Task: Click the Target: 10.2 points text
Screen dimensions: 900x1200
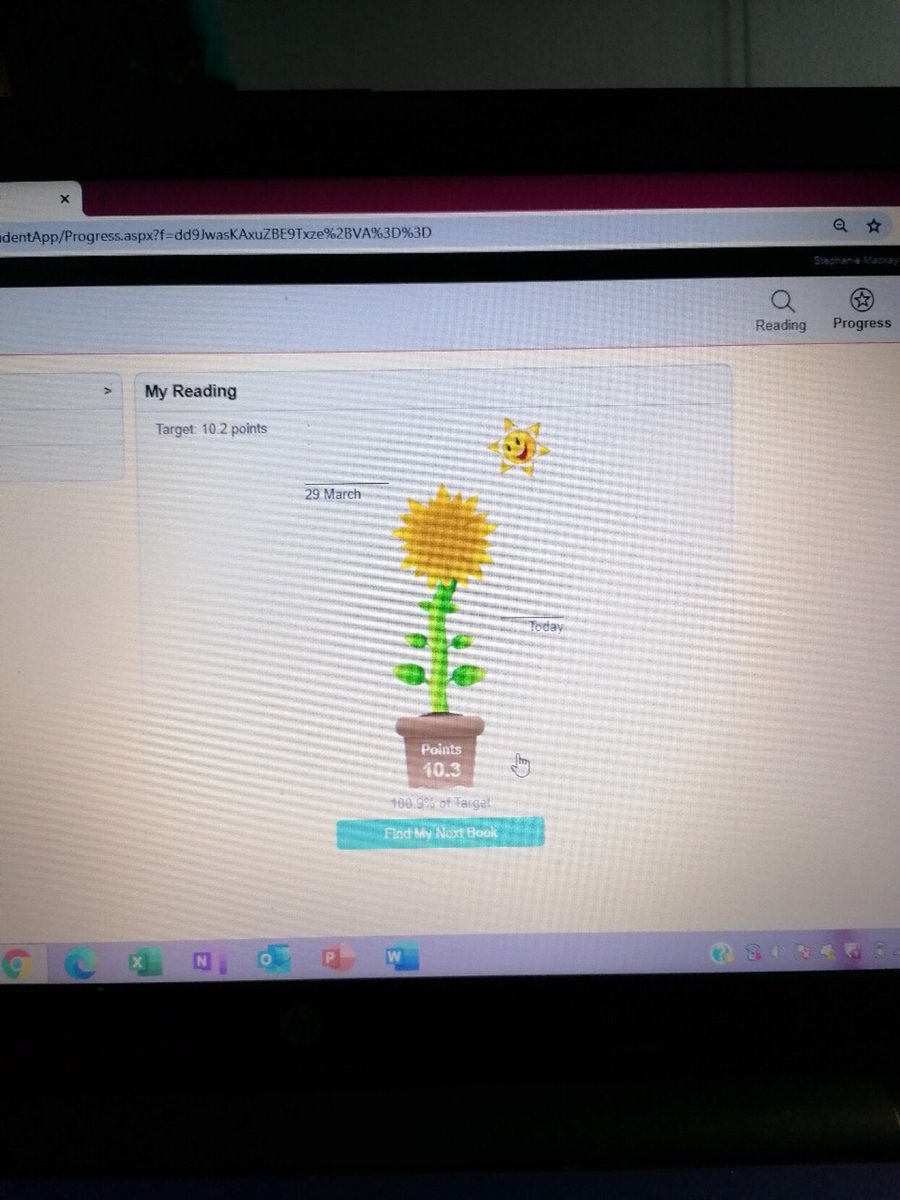Action: [x=211, y=429]
